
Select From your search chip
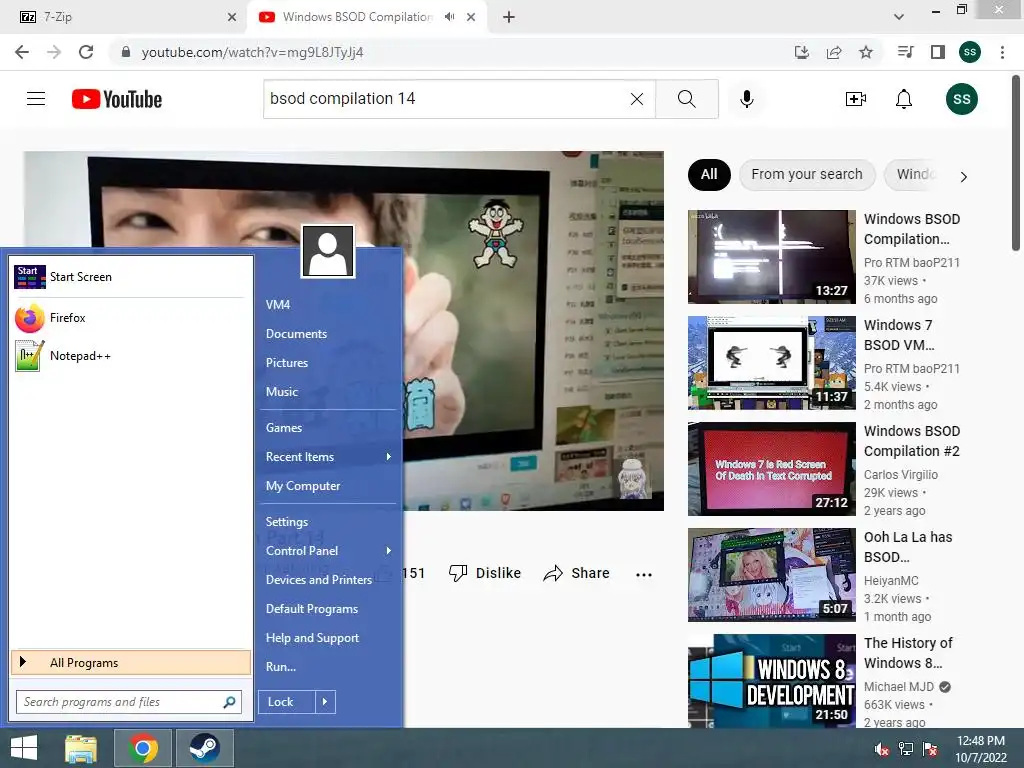(807, 174)
